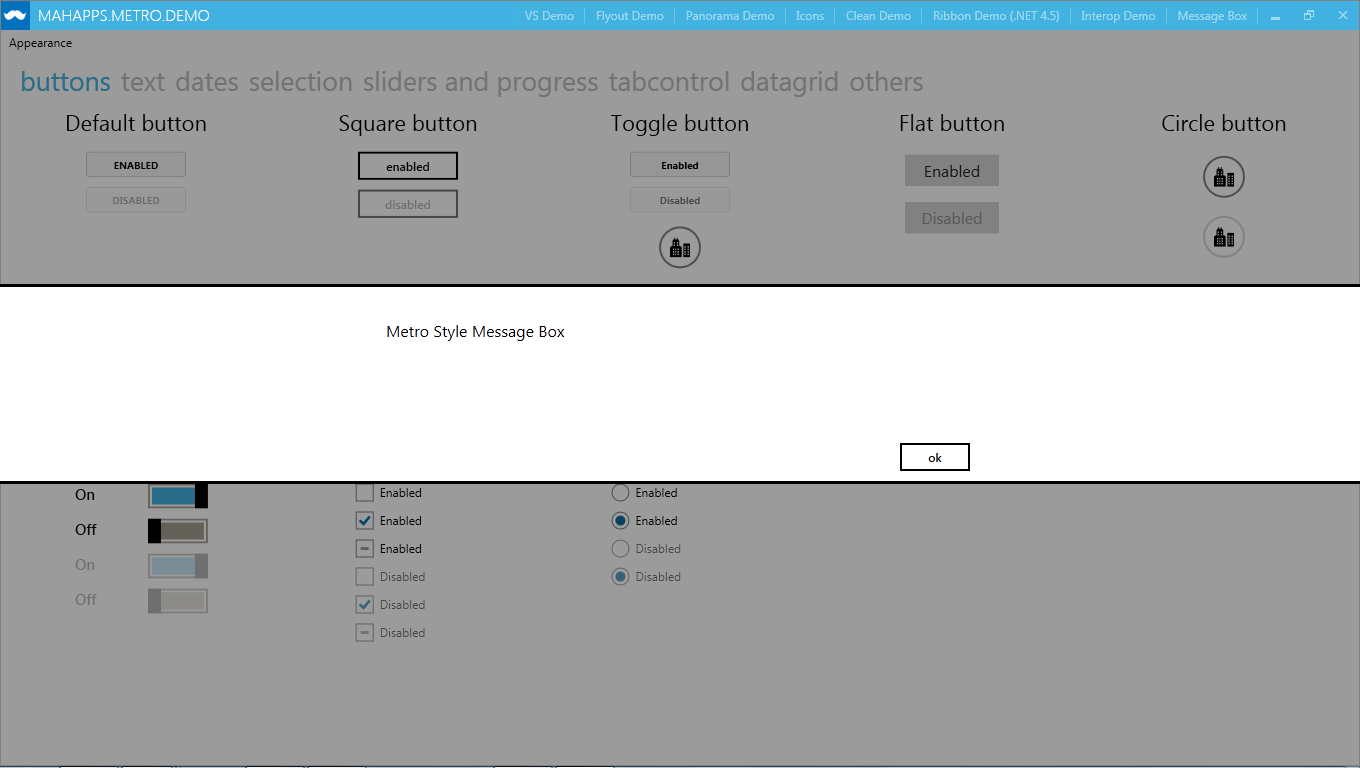
Task: Click the Default button heading
Action: pos(136,124)
